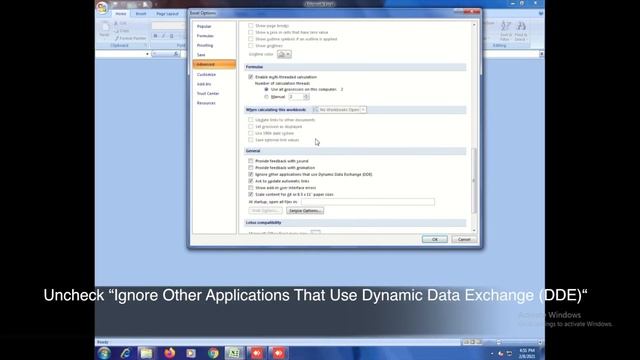Viewport: 640px width, 360px height.
Task: Check Provide feedback with animation
Action: click(x=251, y=168)
